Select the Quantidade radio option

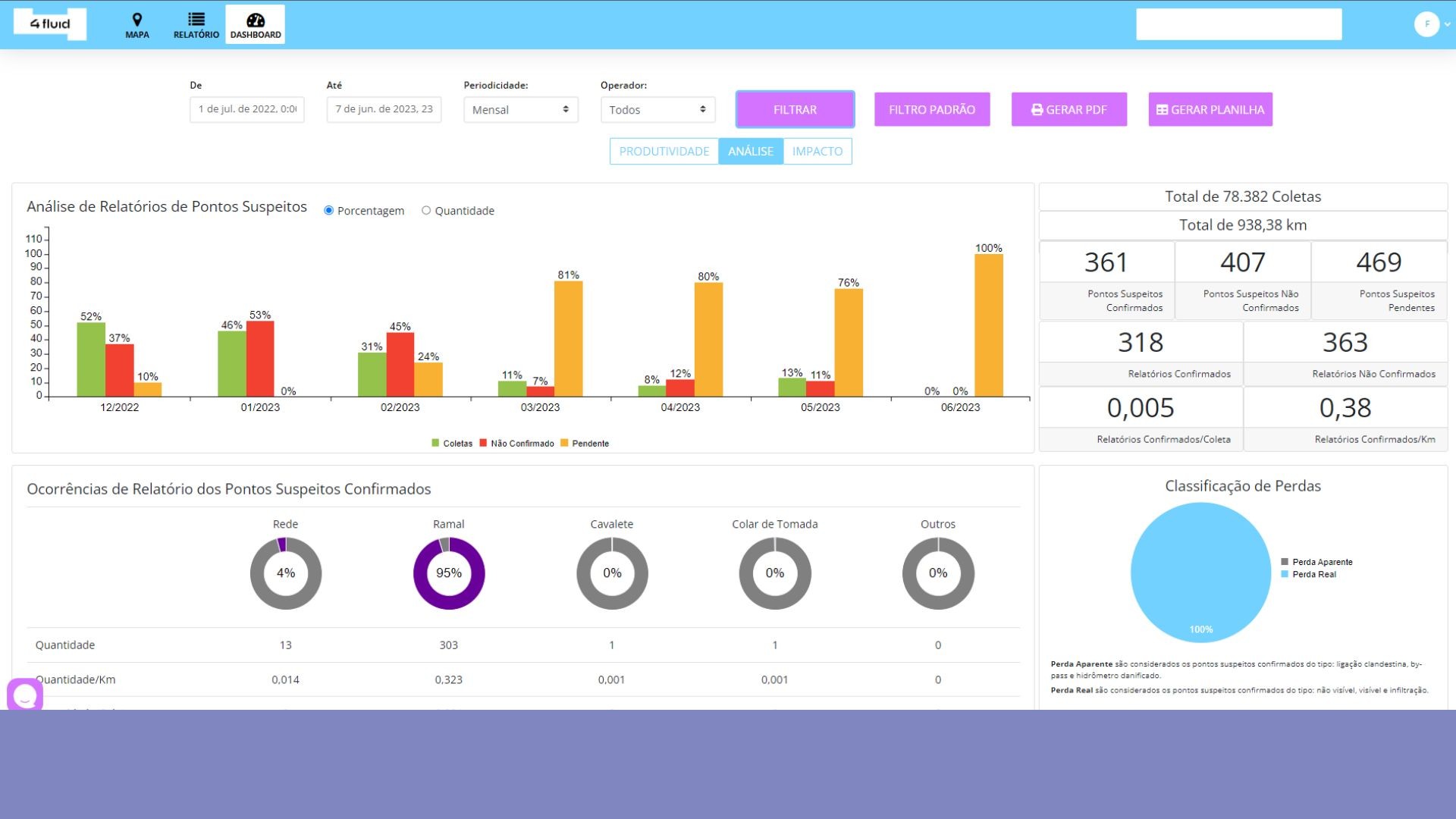426,211
